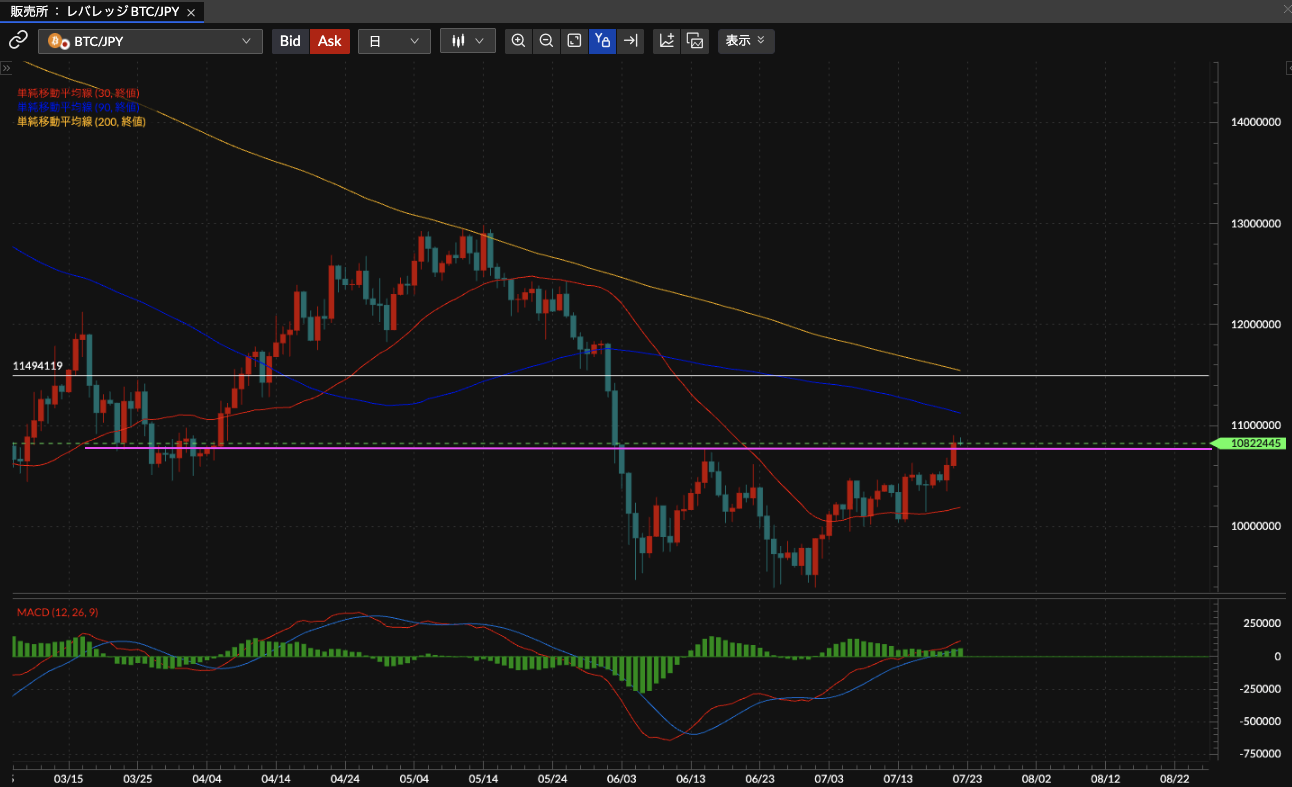The image size is (1292, 787).
Task: Close the レバレッジBTC/JPY tab
Action: 191,13
